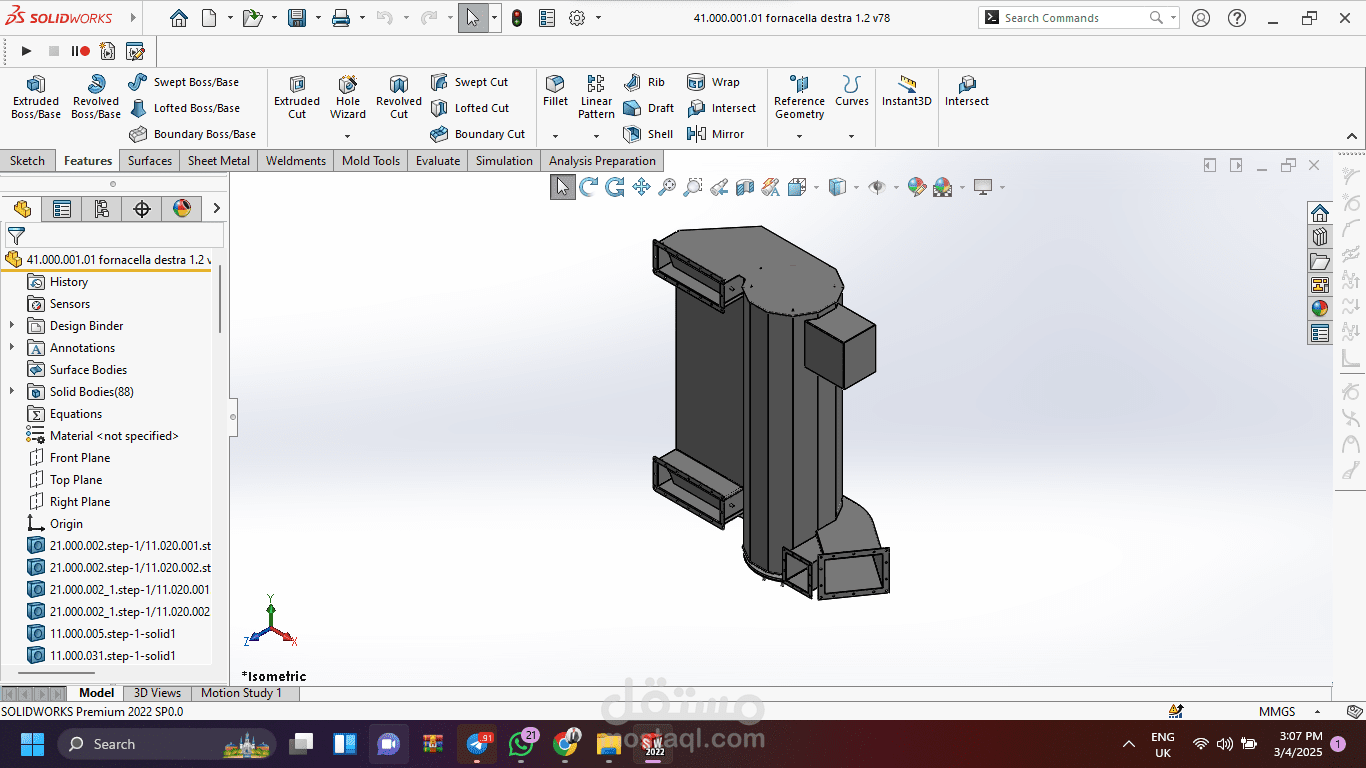Open Reference Geometry dropdown arrow
This screenshot has width=1366, height=768.
click(799, 136)
